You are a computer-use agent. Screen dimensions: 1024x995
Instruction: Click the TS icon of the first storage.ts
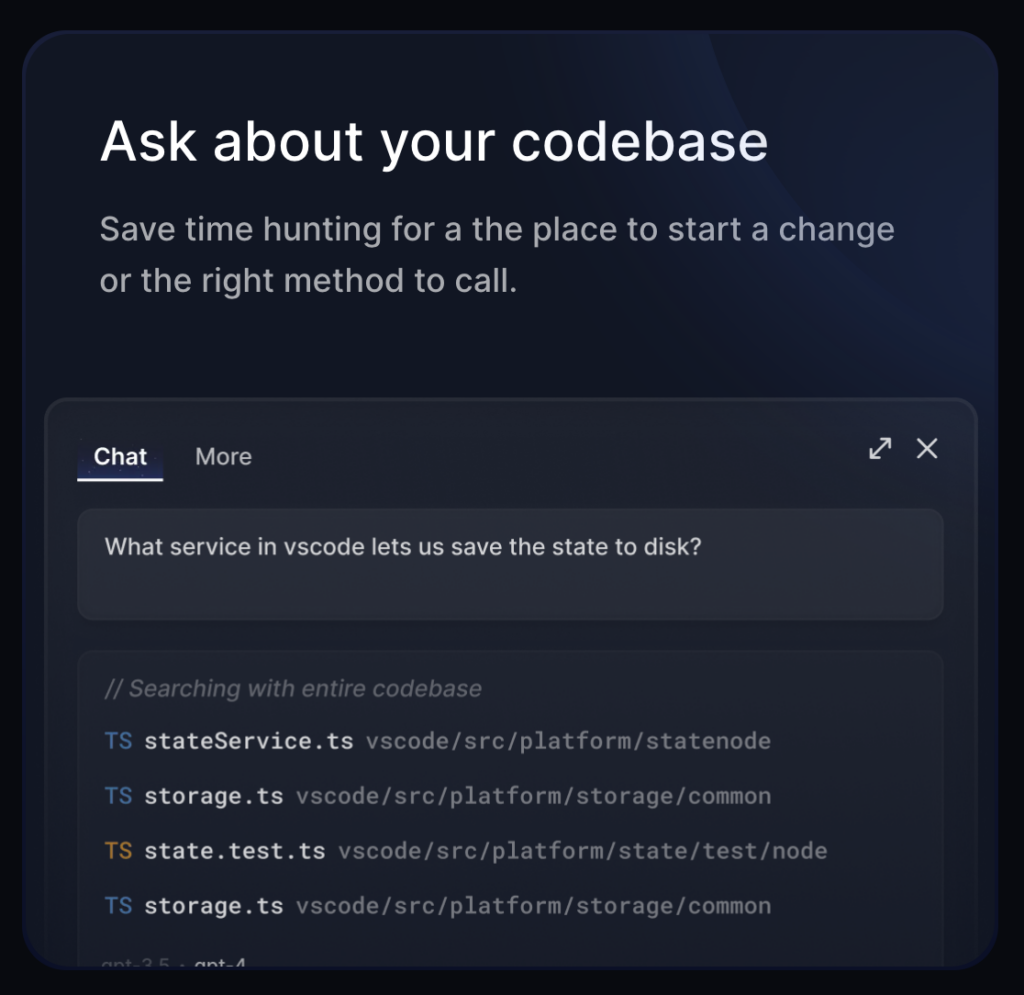pyautogui.click(x=118, y=796)
